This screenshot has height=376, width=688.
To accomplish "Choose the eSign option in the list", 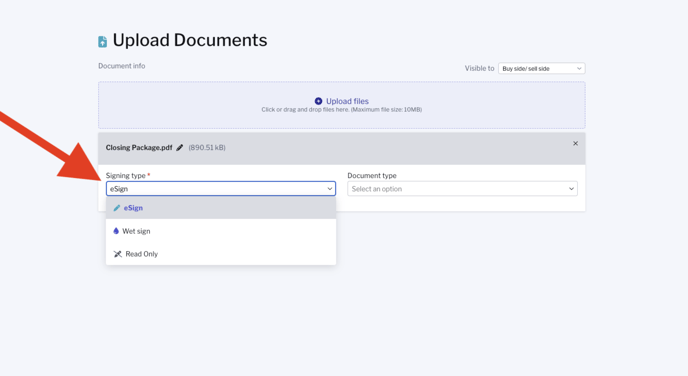I will (221, 208).
